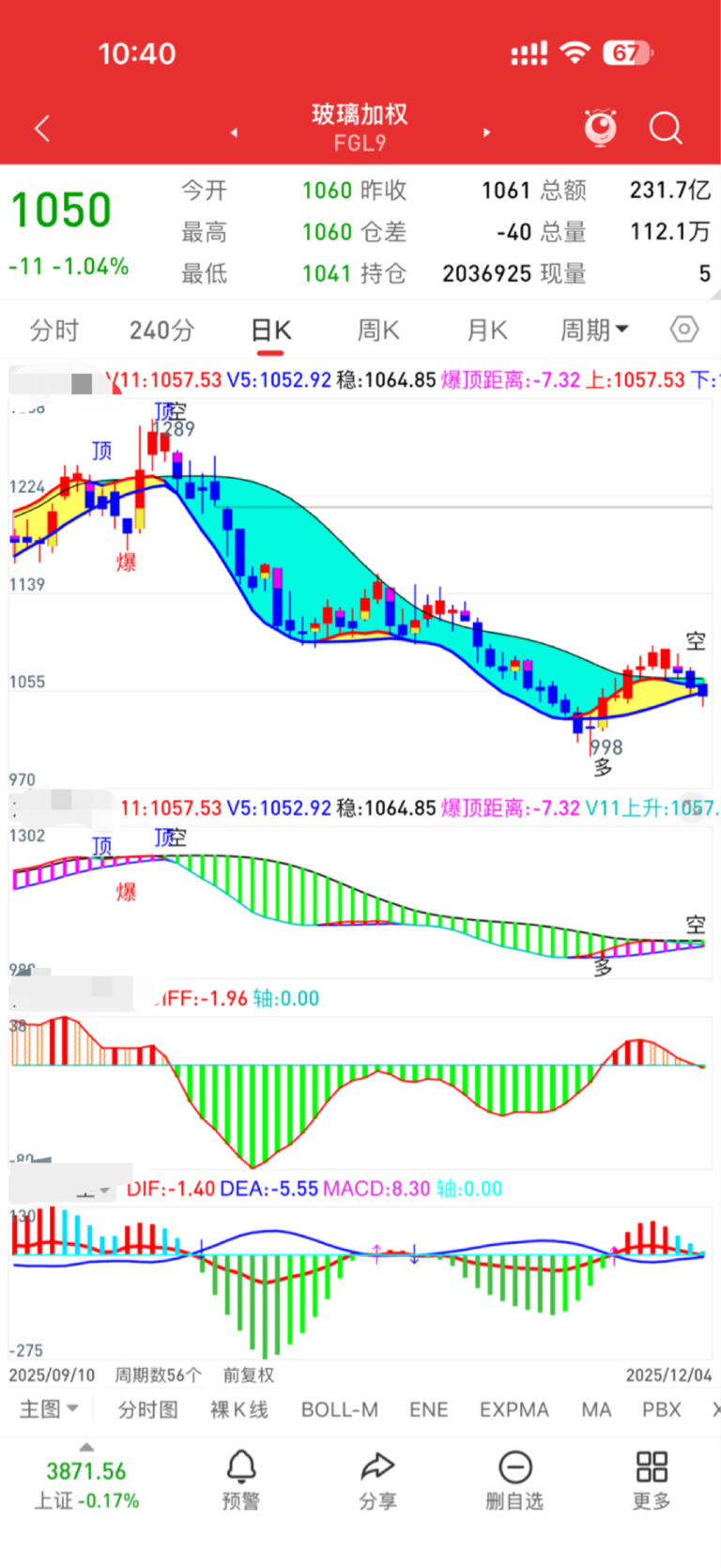The image size is (721, 1568).
Task: Tap the owl assistant icon
Action: pyautogui.click(x=601, y=128)
